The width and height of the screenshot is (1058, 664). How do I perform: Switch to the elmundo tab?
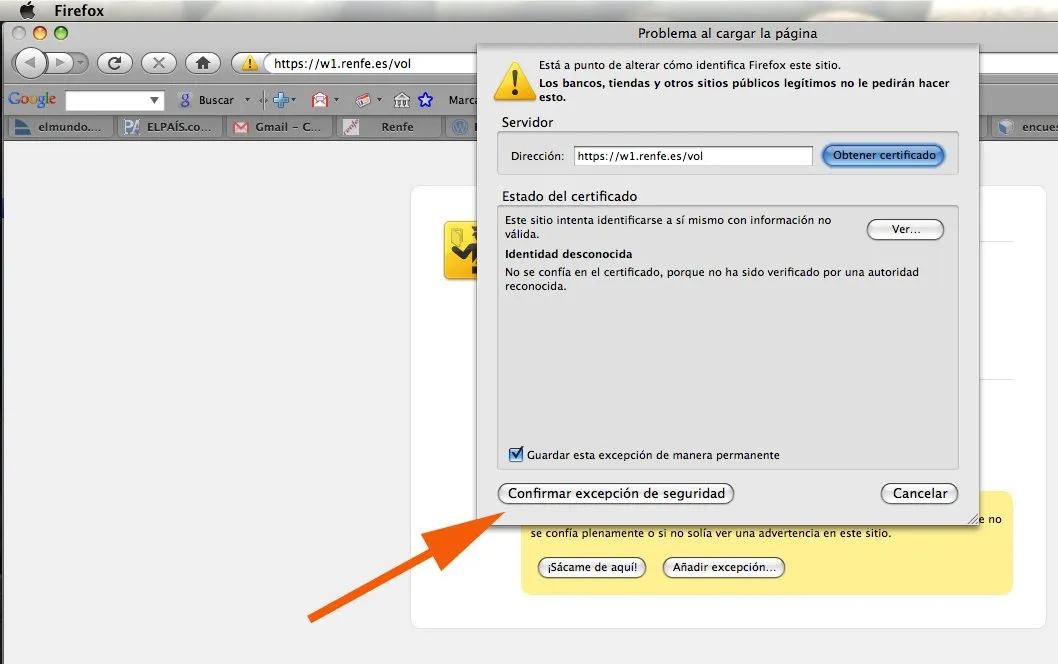click(59, 127)
